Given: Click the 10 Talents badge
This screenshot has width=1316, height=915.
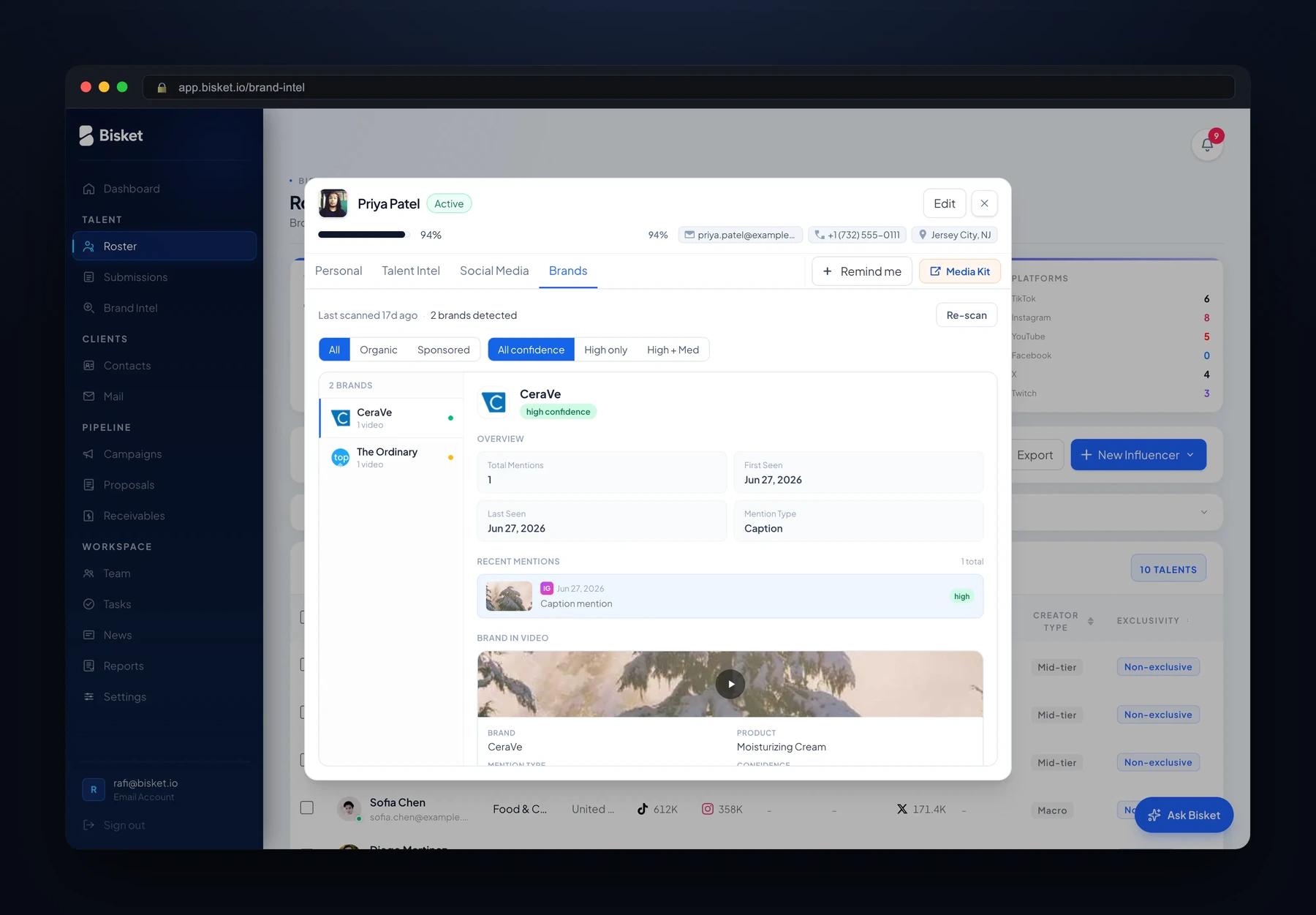Looking at the screenshot, I should (x=1168, y=569).
